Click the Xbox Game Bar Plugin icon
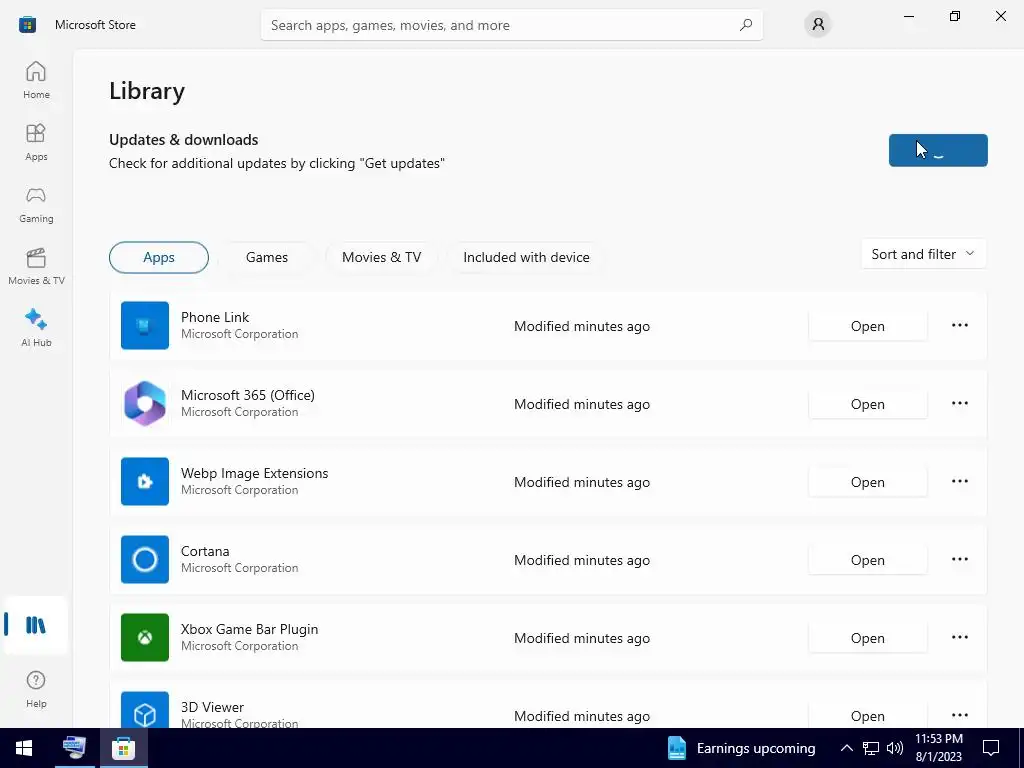1024x768 pixels. [x=145, y=637]
